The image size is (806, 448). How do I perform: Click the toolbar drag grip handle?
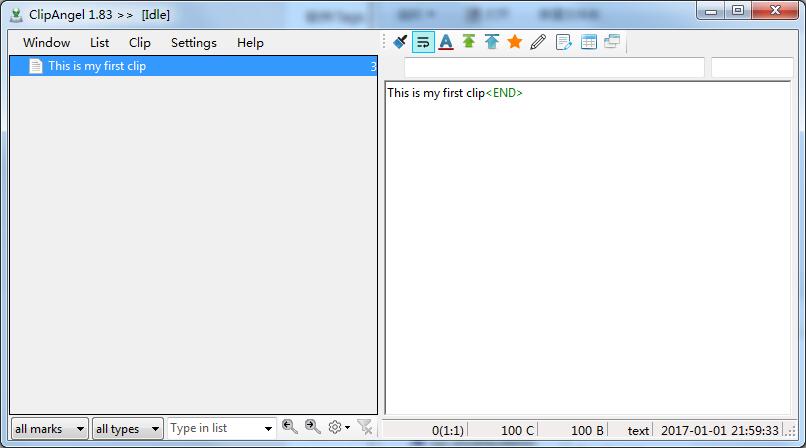(384, 42)
